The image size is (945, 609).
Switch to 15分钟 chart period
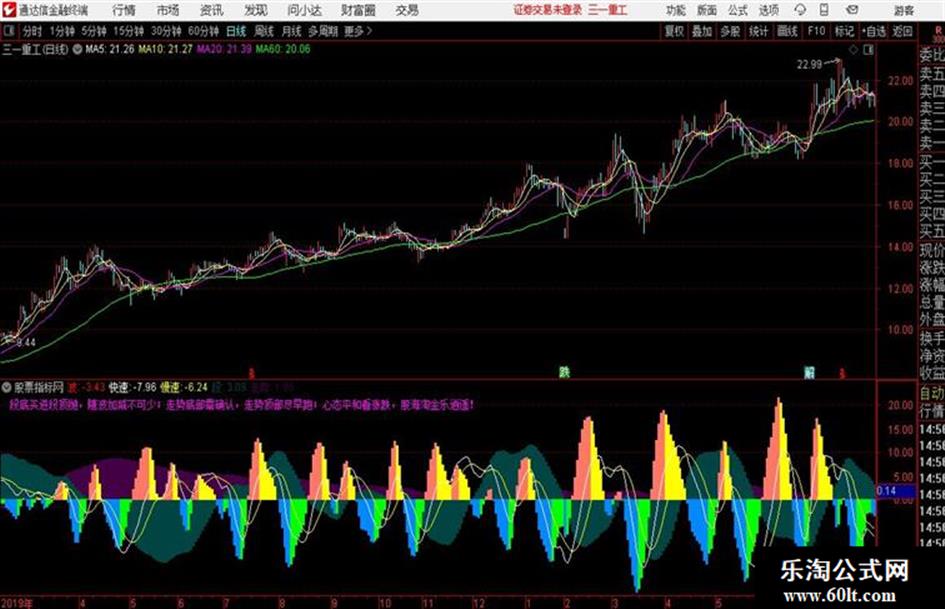[129, 31]
